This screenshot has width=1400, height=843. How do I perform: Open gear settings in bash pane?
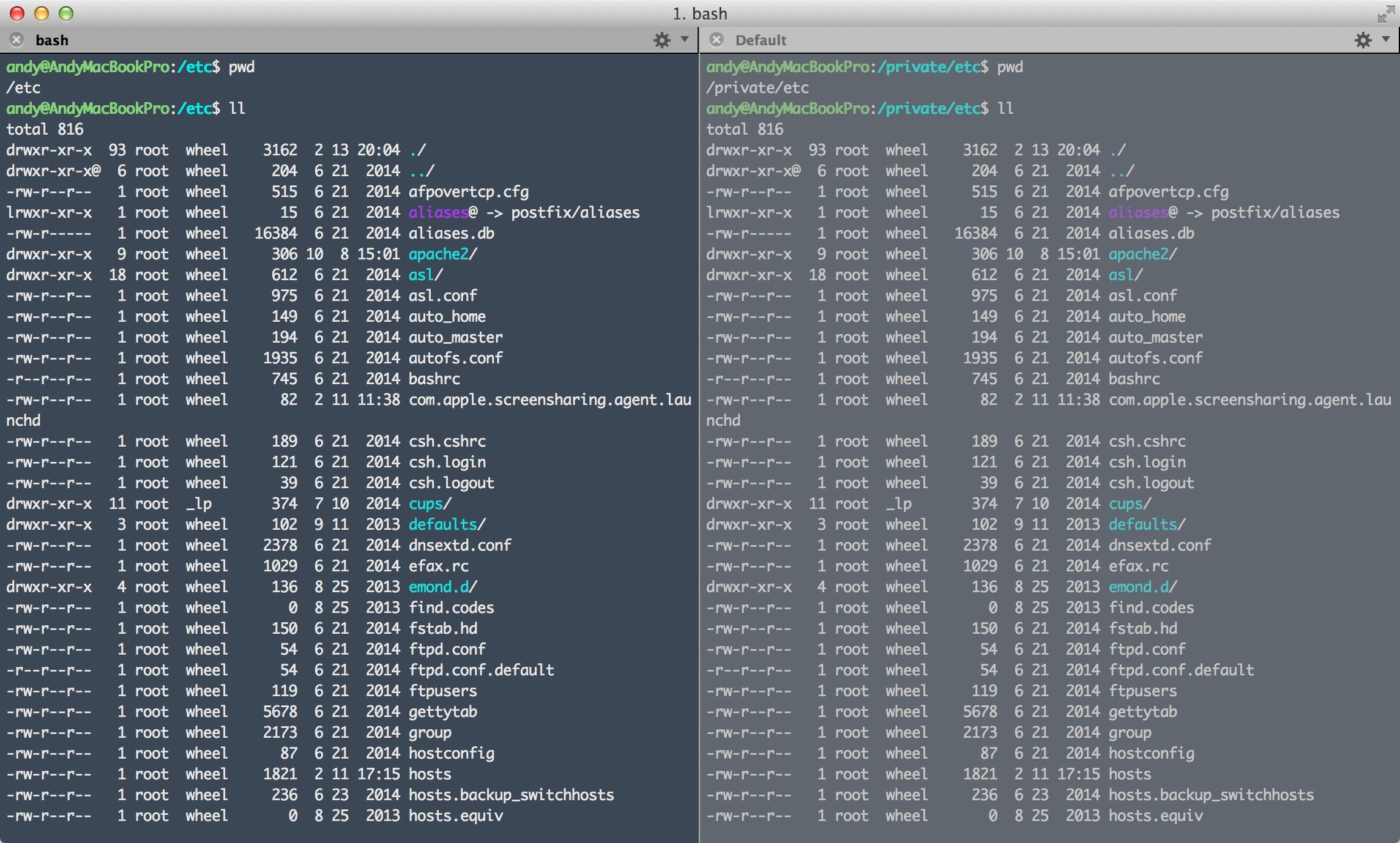(662, 40)
